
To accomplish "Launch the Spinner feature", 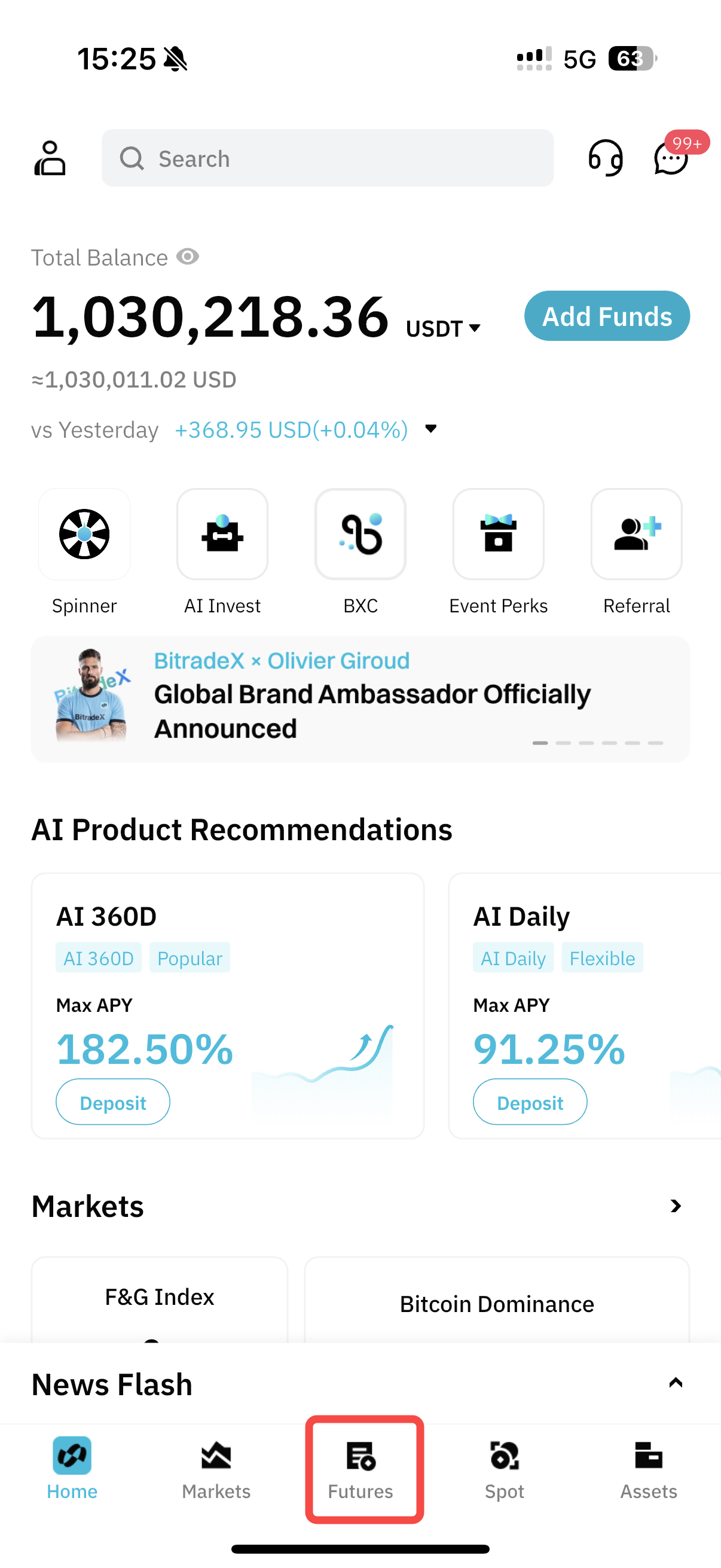I will (84, 534).
